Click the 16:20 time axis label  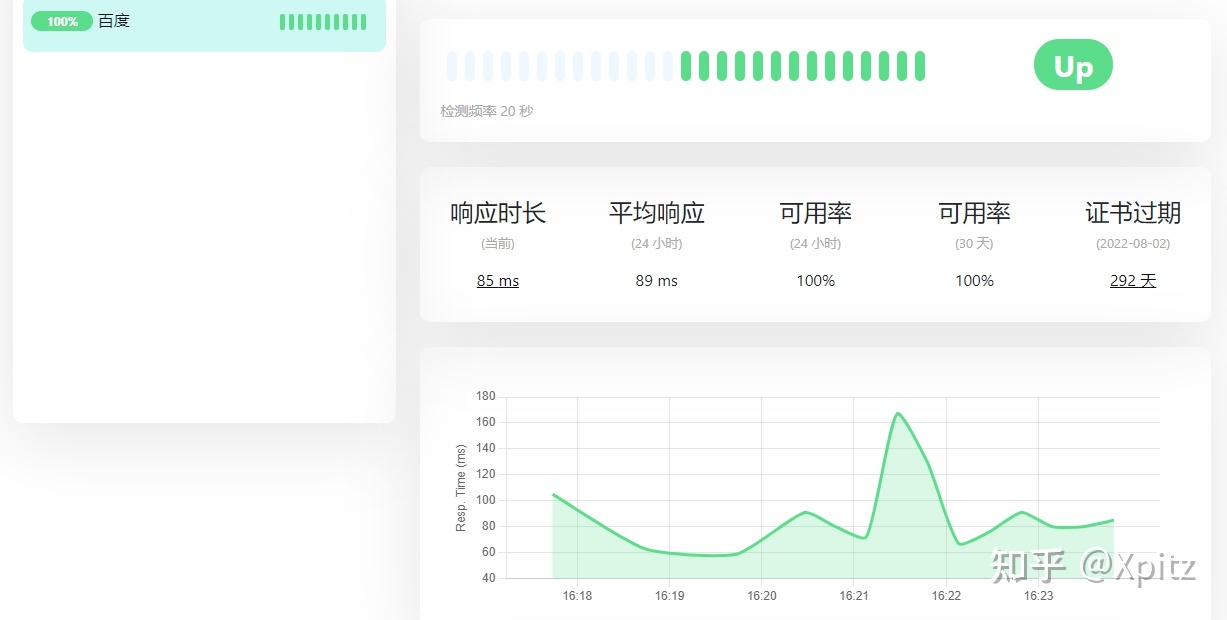762,596
